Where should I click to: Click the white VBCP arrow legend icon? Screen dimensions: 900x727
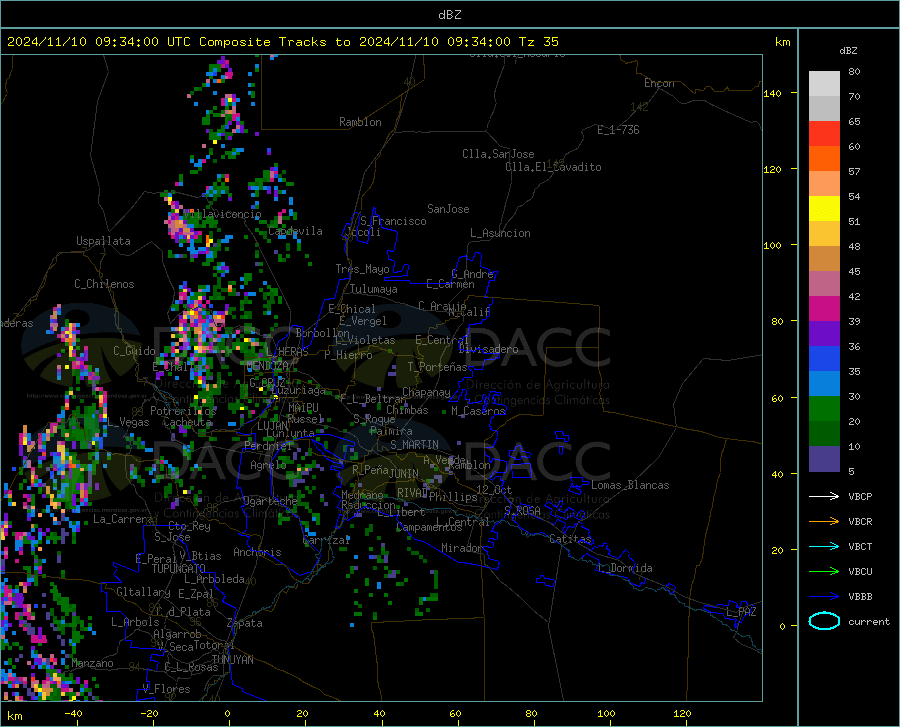tap(824, 496)
